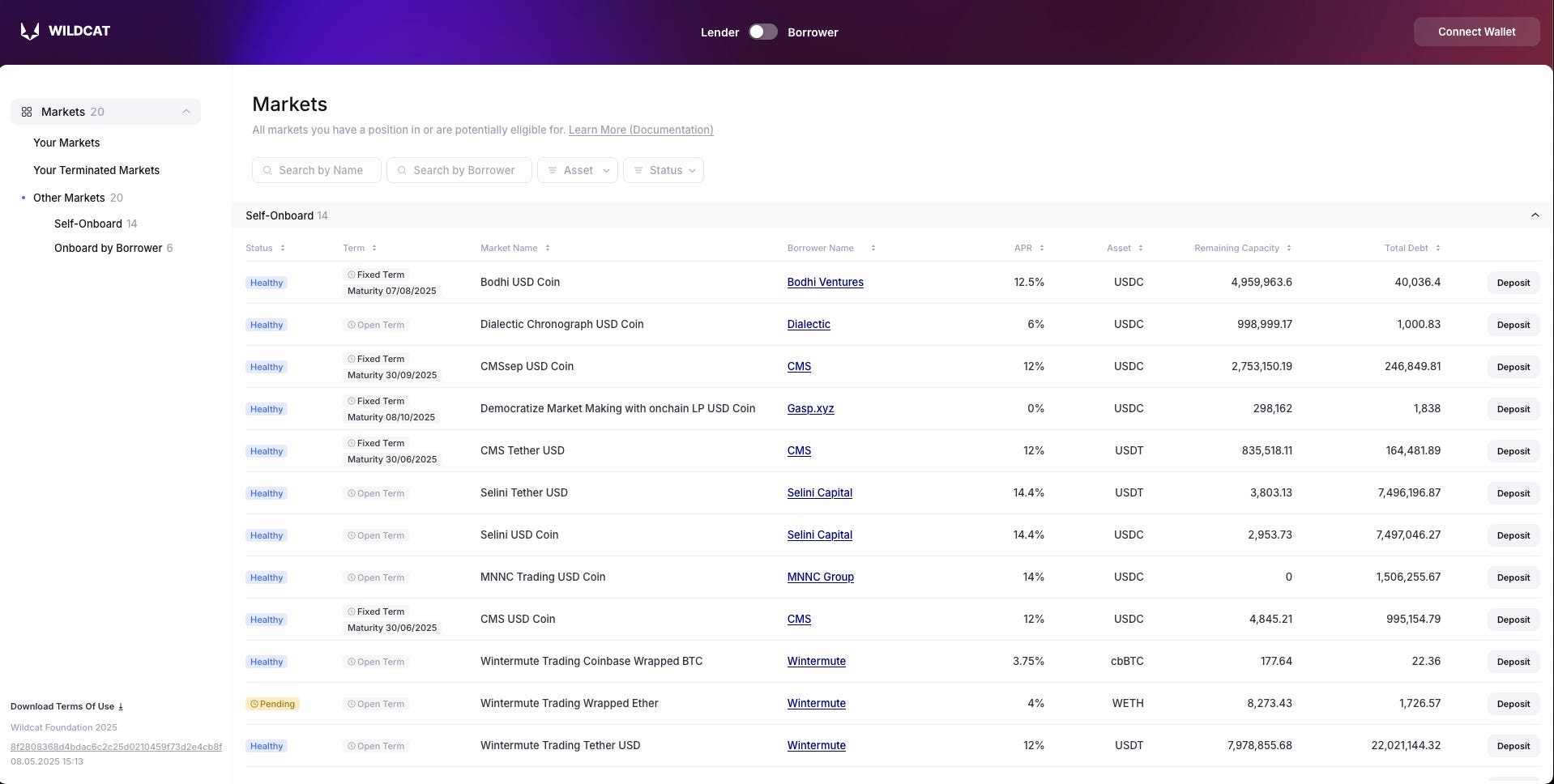Sort by Asset column header arrows
Viewport: 1554px width, 784px height.
point(1141,248)
